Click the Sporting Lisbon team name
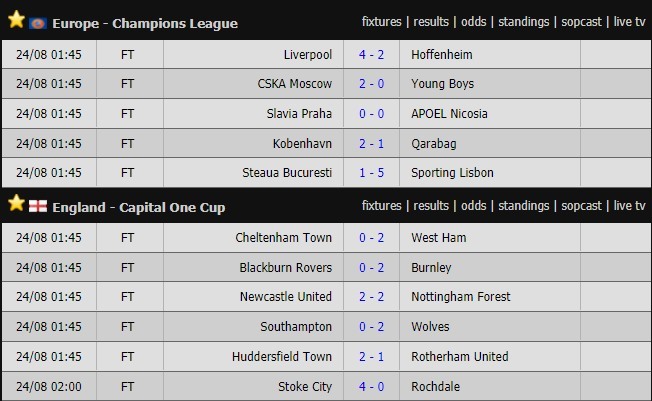Viewport: 652px width, 401px height. pyautogui.click(x=452, y=173)
